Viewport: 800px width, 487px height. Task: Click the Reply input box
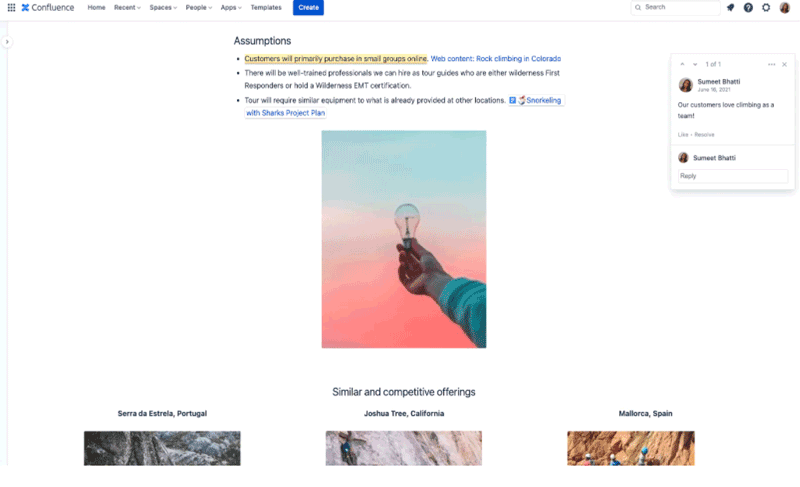(733, 176)
